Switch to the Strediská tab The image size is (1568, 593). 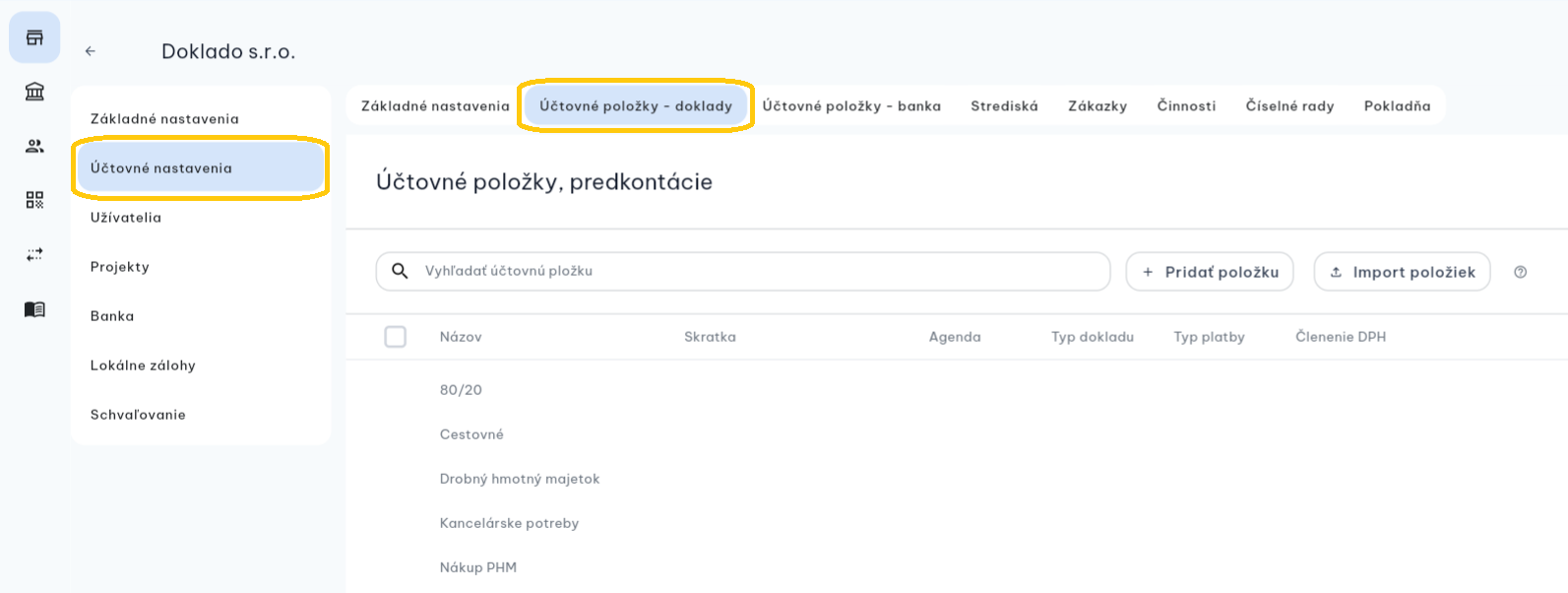point(1004,105)
